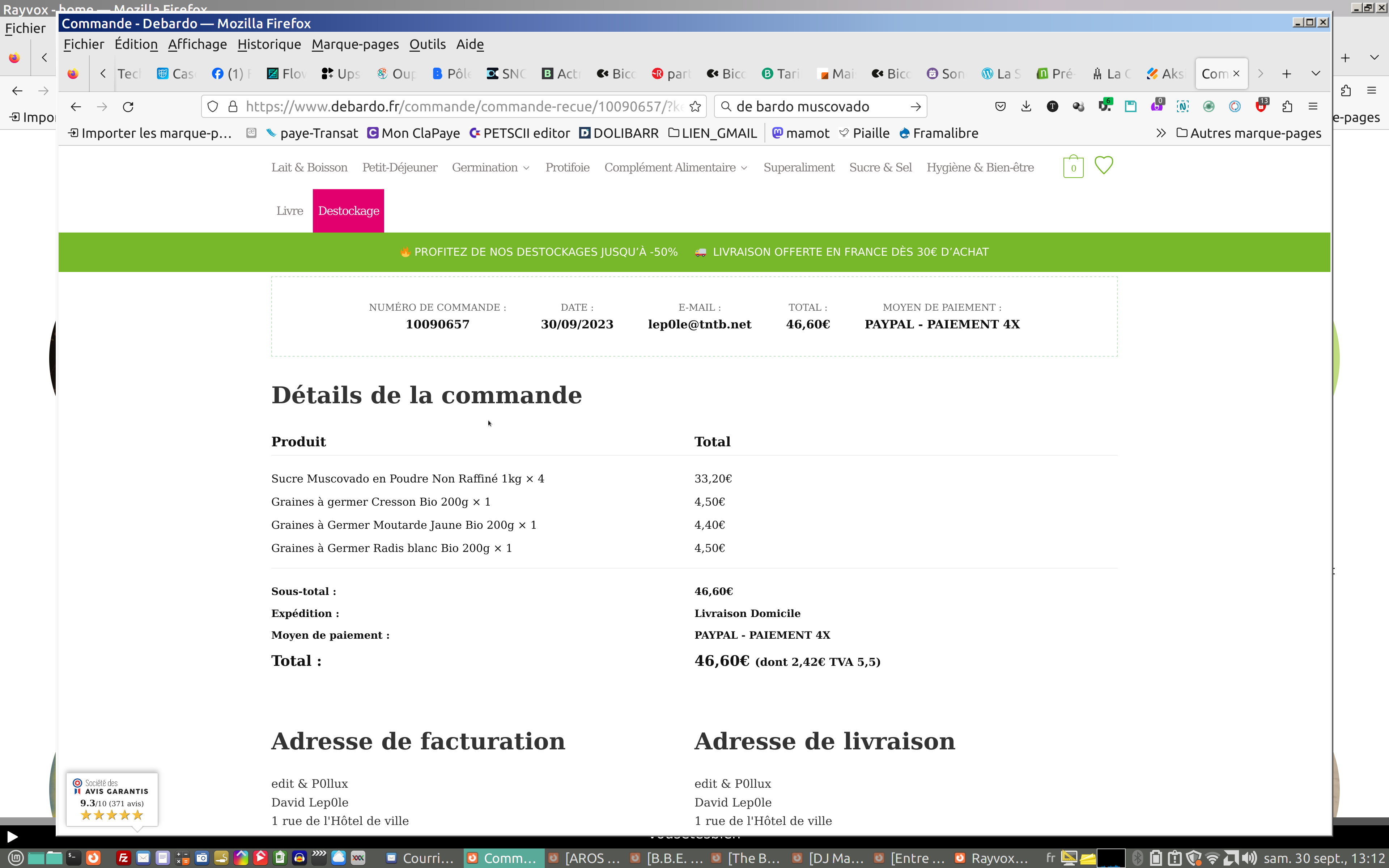The image size is (1389, 868).
Task: Open the Historique menu
Action: (x=269, y=44)
